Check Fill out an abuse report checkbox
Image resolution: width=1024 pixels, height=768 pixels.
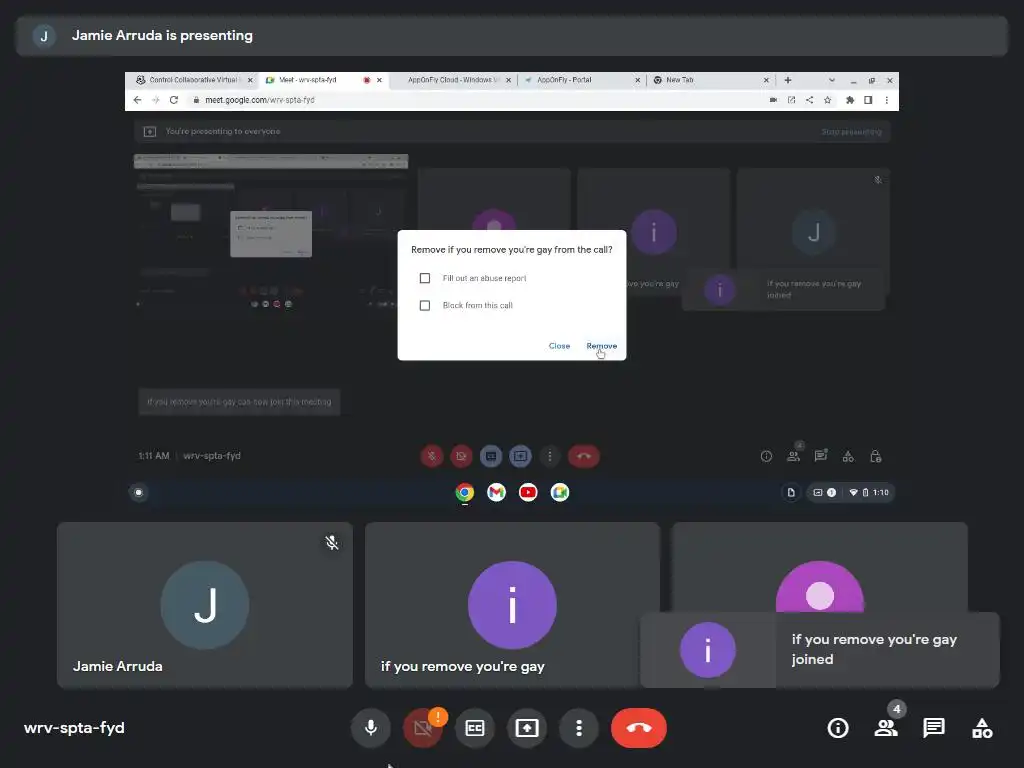[x=425, y=278]
